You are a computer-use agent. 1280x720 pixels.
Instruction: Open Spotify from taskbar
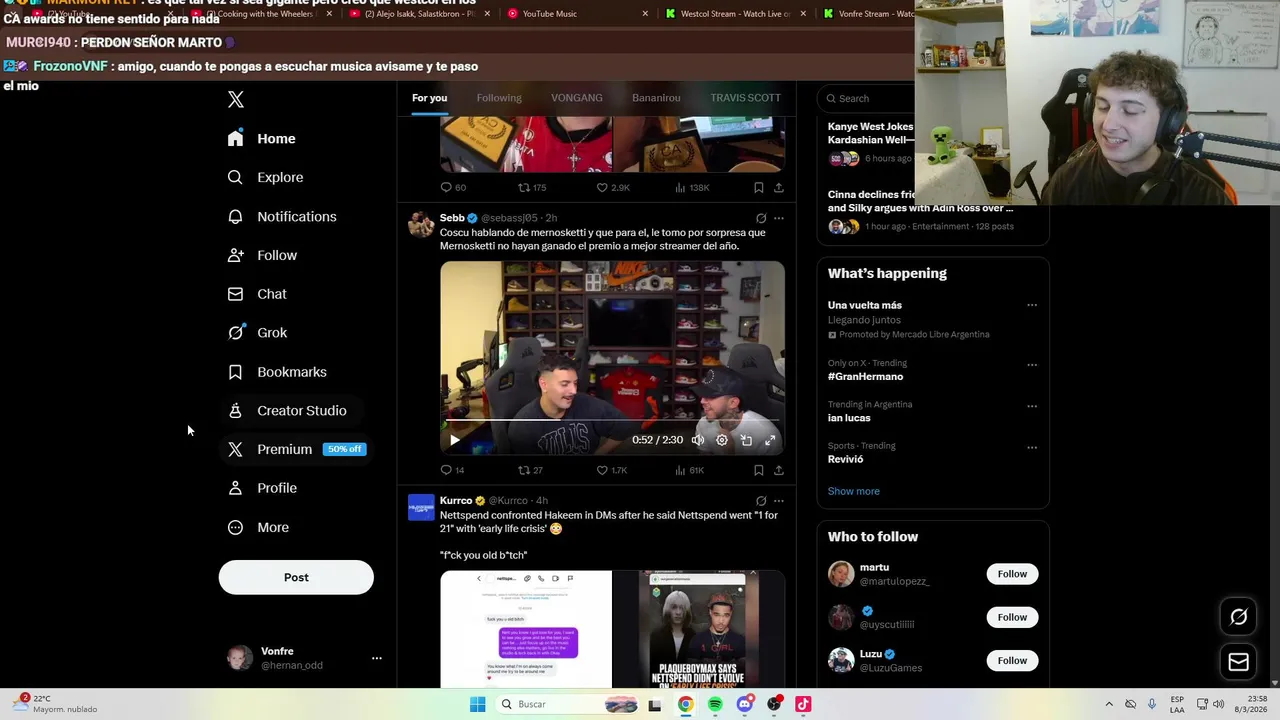point(715,705)
